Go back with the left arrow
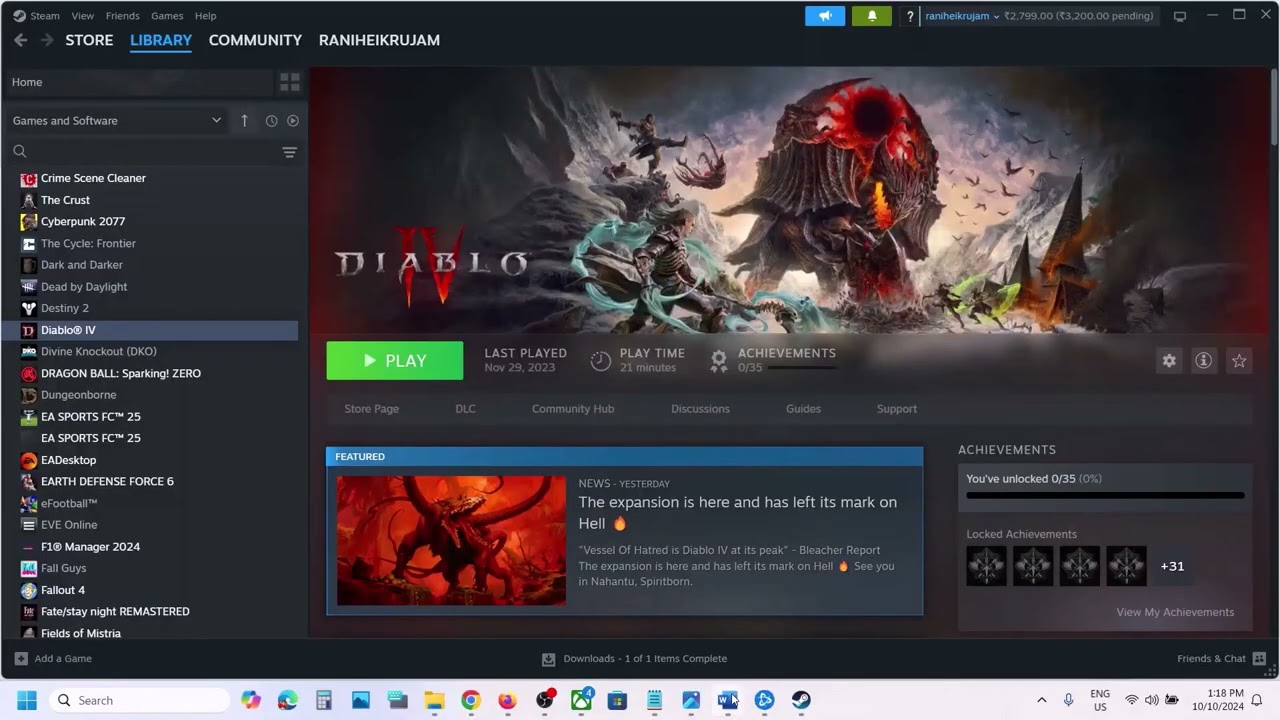Viewport: 1280px width, 720px height. [20, 40]
